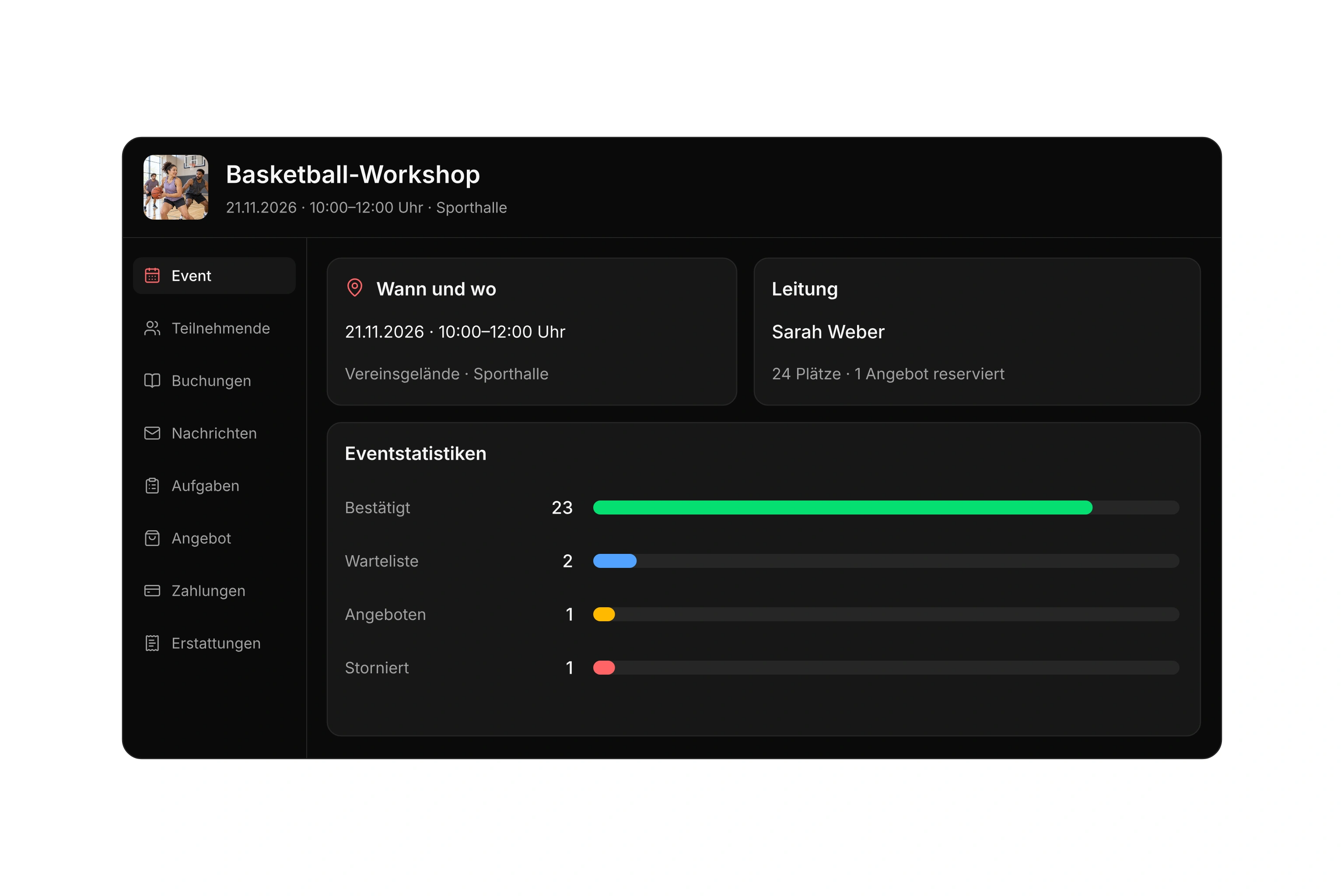Click the green Bestätigt progress bar

click(x=842, y=507)
